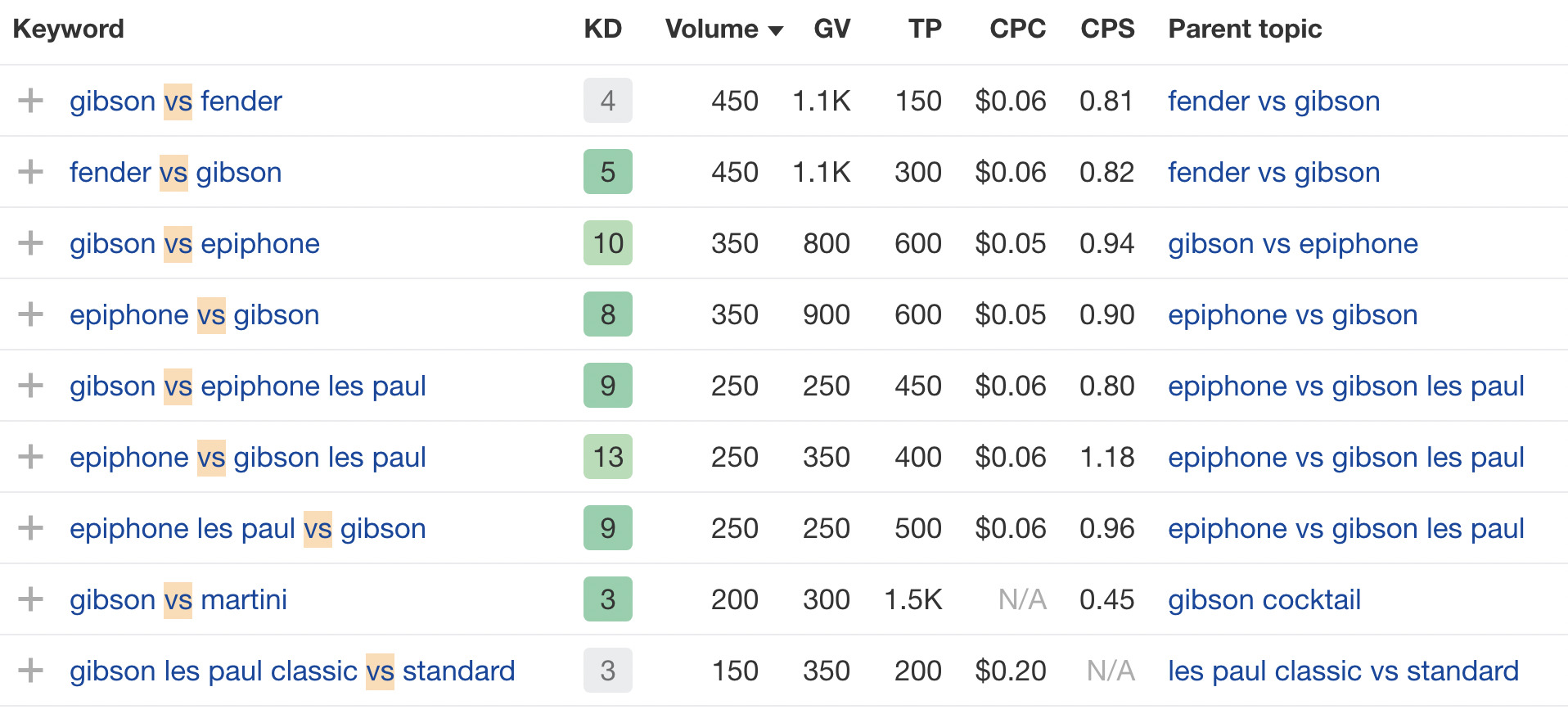Click the Keyword column header
The width and height of the screenshot is (1568, 714).
click(69, 29)
